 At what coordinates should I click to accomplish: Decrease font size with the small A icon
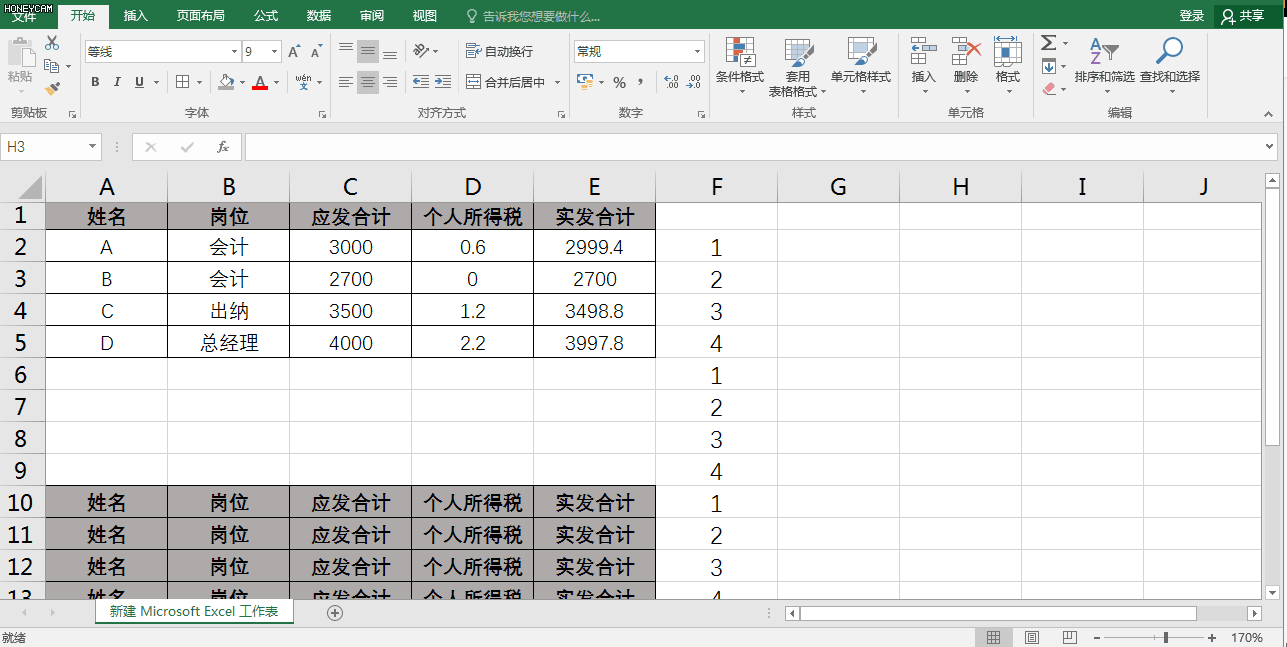(x=317, y=51)
